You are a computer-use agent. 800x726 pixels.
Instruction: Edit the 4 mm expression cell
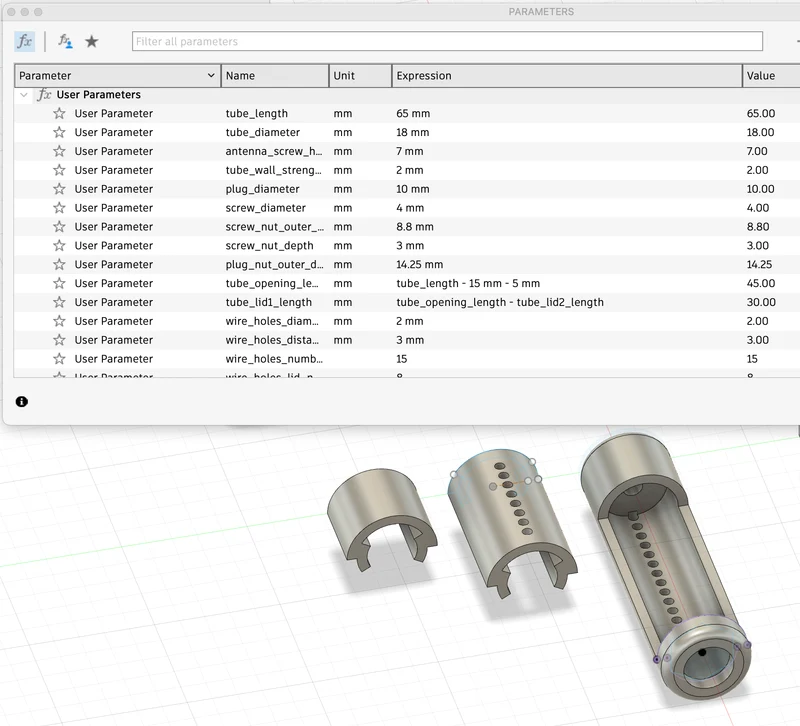tap(410, 208)
